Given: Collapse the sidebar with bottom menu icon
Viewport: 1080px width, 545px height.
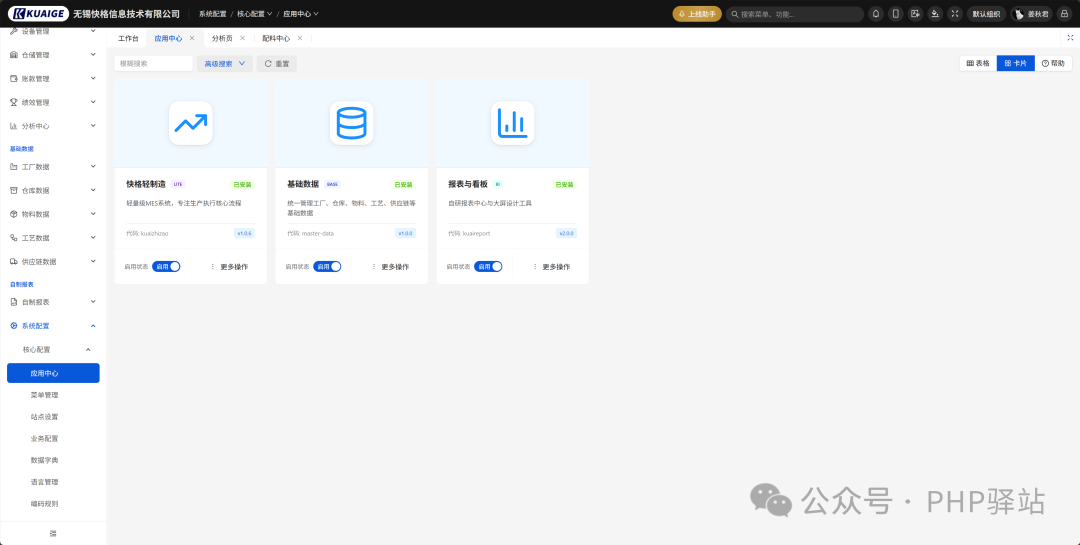Looking at the screenshot, I should 53,533.
